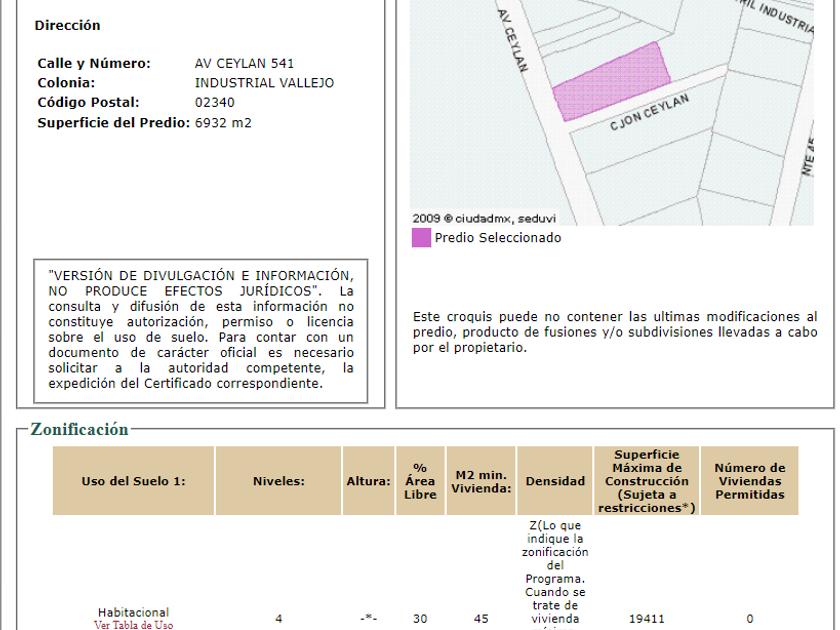Click the Habitacional land use cell
The width and height of the screenshot is (840, 630).
pyautogui.click(x=133, y=612)
